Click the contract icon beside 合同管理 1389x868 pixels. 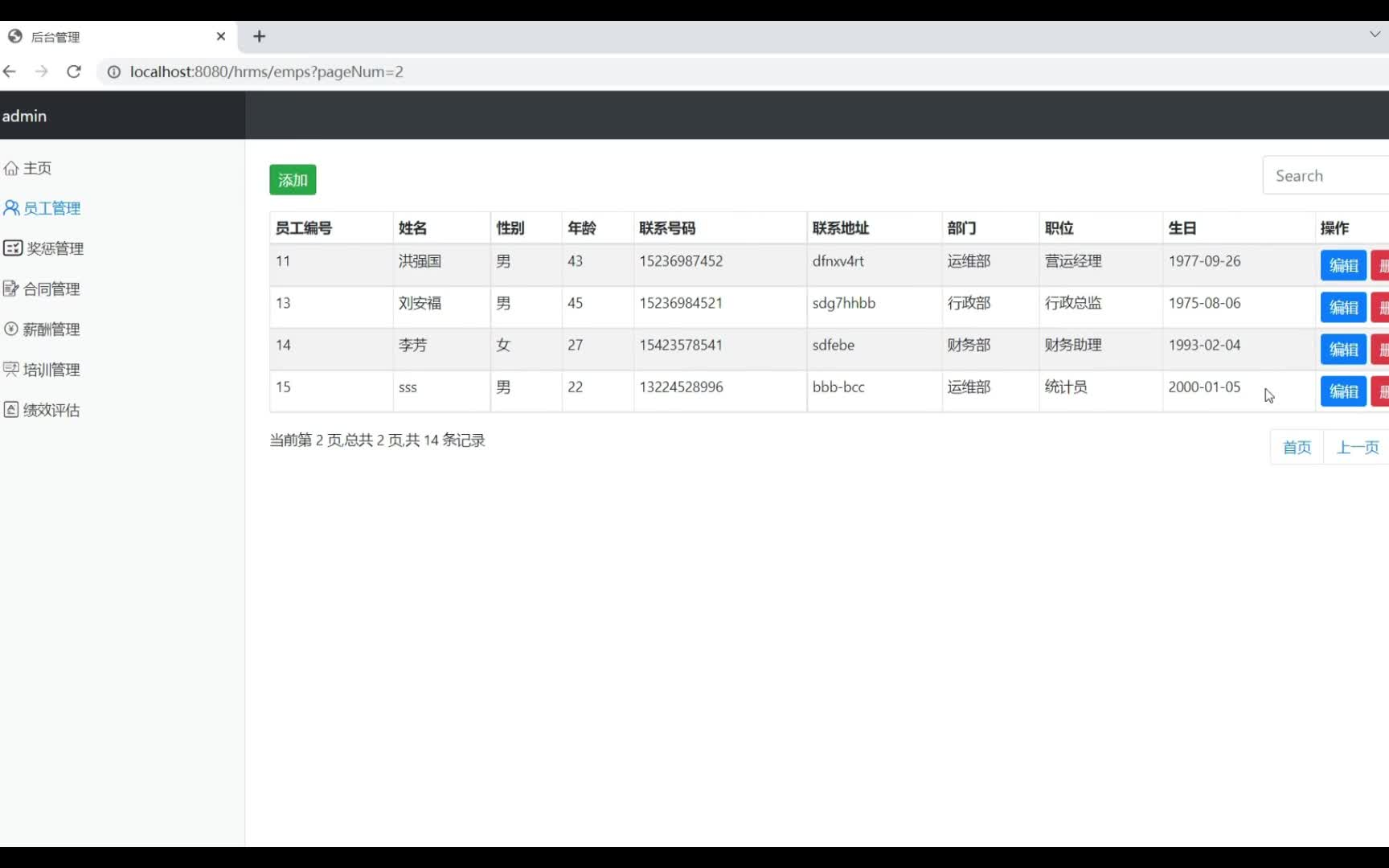11,289
